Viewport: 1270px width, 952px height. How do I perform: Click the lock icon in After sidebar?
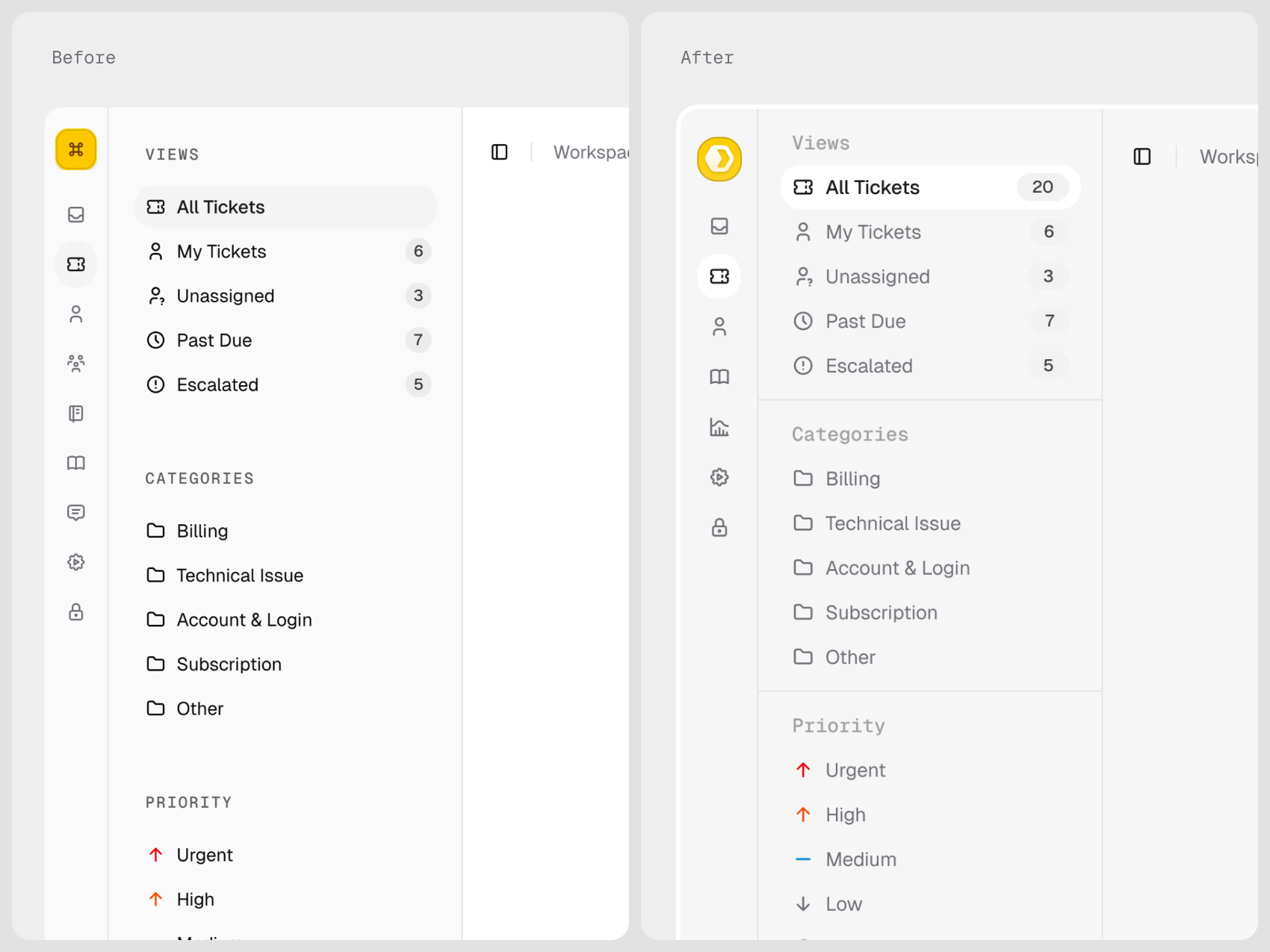[719, 528]
